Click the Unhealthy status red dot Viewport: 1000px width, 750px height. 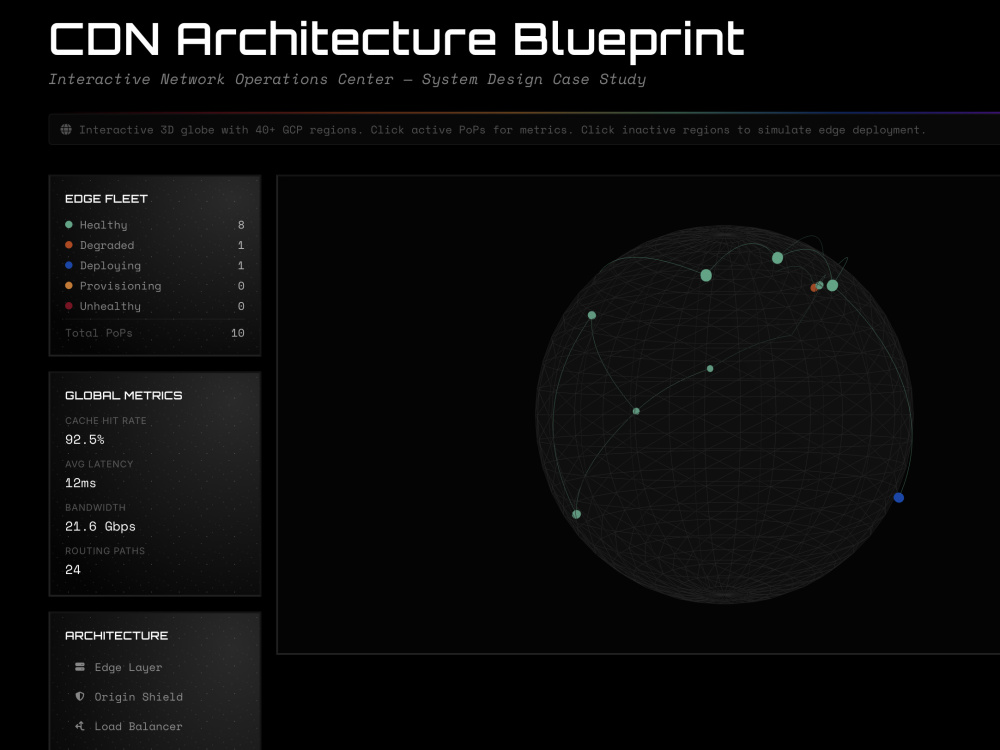69,306
